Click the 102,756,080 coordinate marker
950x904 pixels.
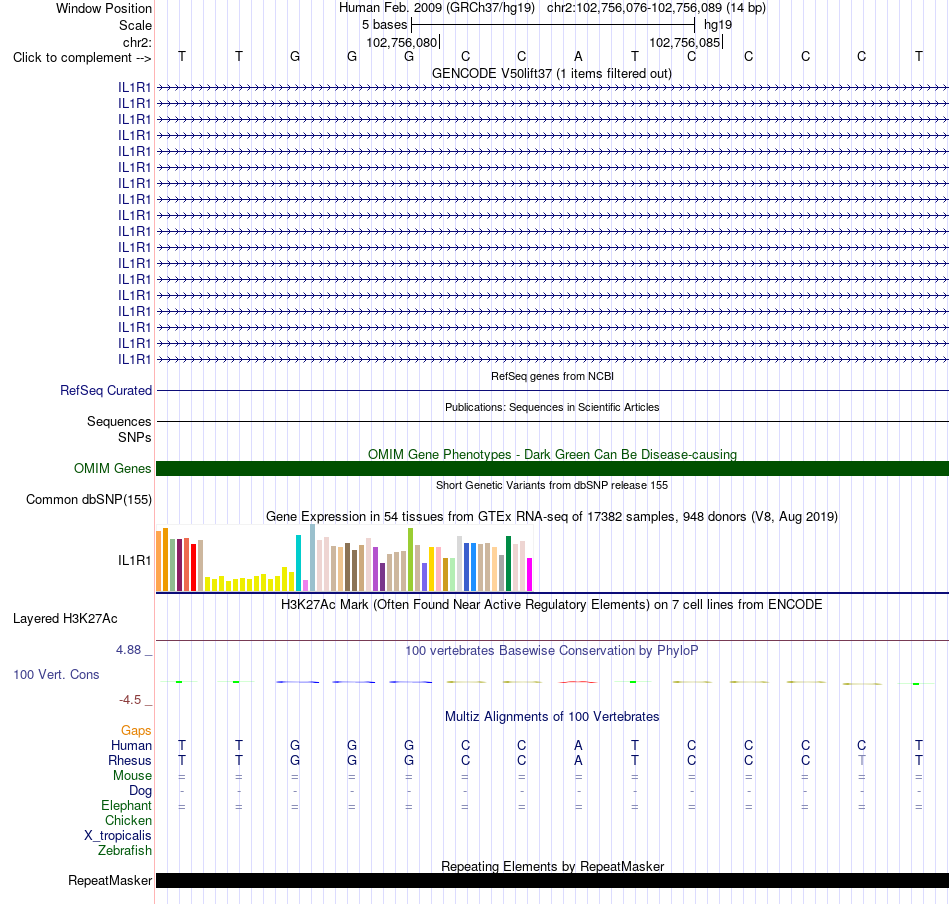tap(401, 42)
